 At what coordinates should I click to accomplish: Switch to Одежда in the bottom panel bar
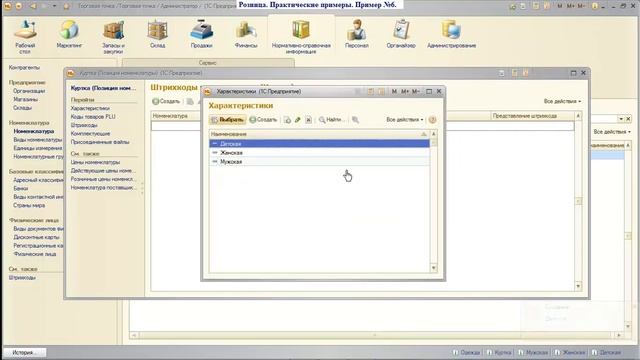pyautogui.click(x=467, y=352)
